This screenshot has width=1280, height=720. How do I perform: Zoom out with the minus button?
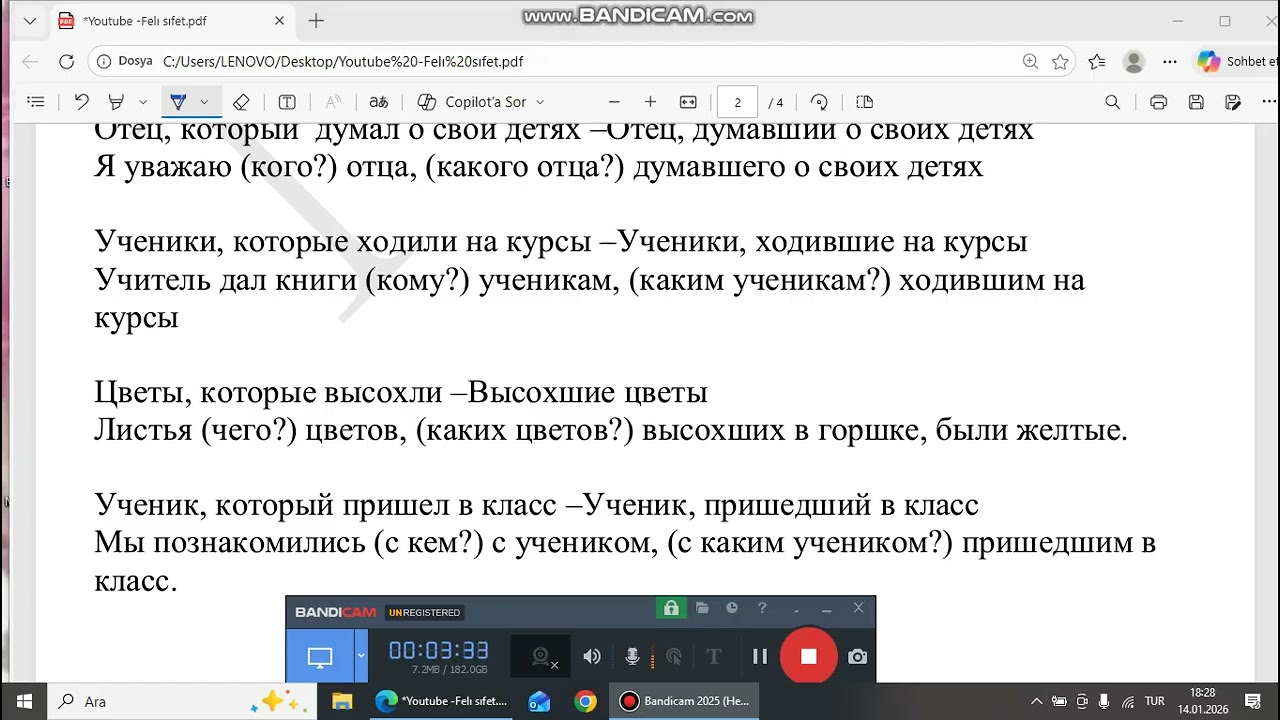[x=614, y=102]
